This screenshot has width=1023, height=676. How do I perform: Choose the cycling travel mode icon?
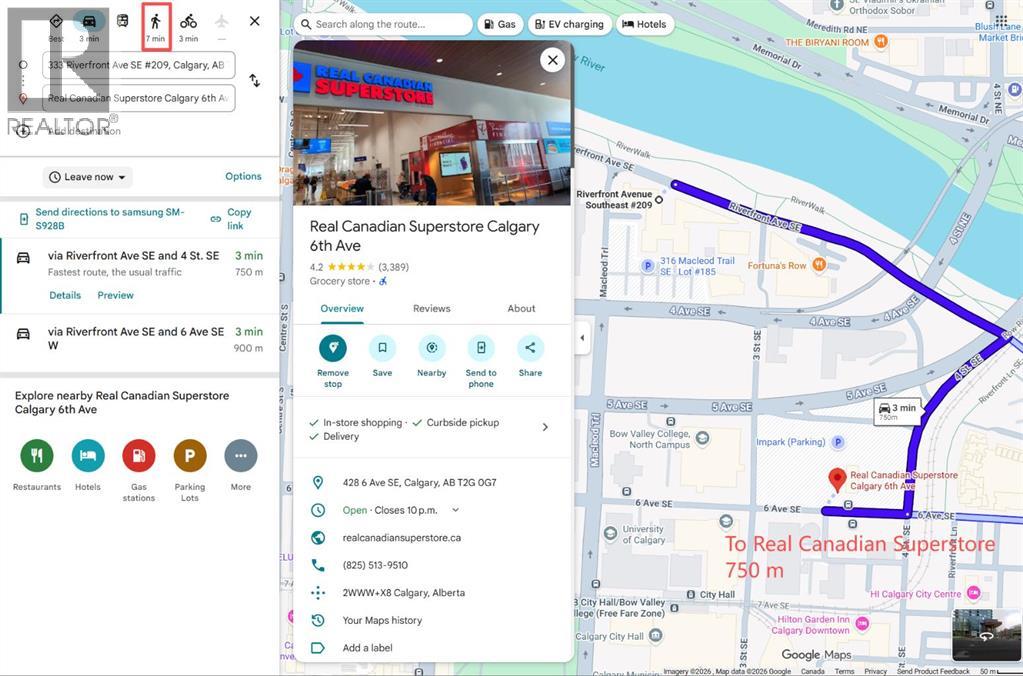(188, 22)
